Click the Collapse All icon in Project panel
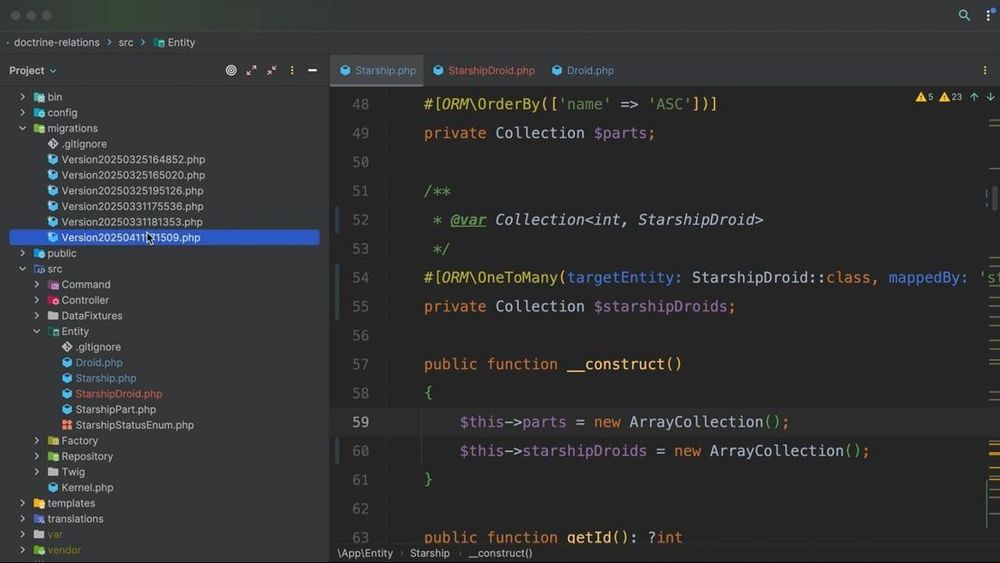Image resolution: width=1000 pixels, height=563 pixels. pos(272,70)
